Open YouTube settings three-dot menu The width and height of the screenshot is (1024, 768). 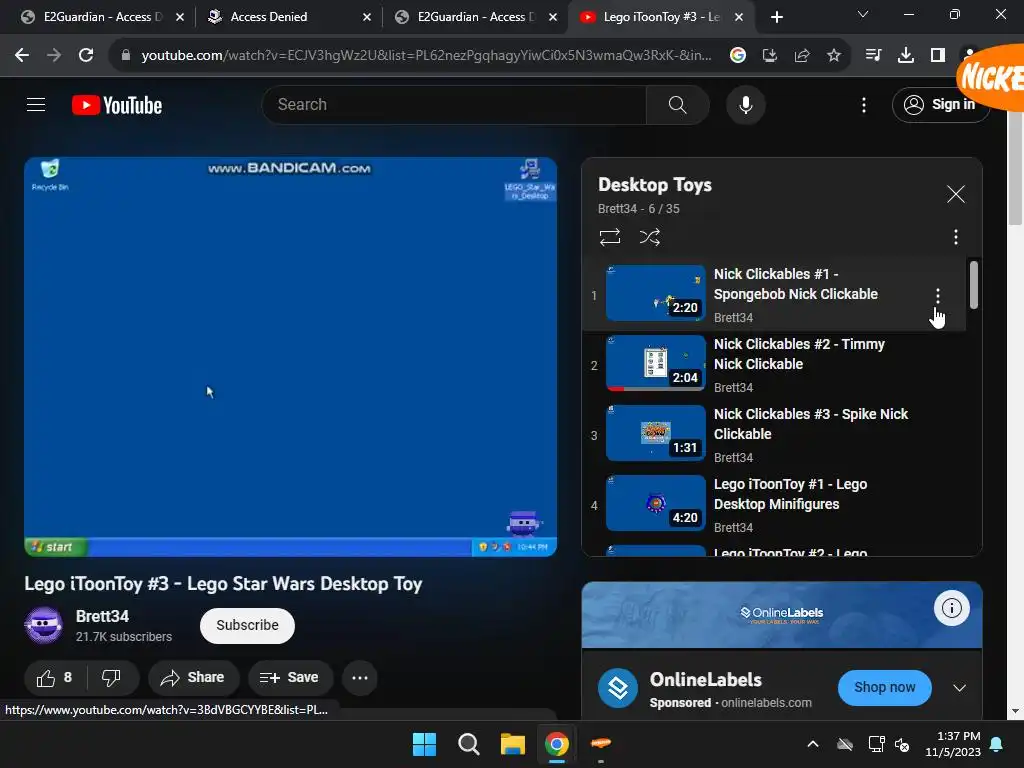pos(863,104)
